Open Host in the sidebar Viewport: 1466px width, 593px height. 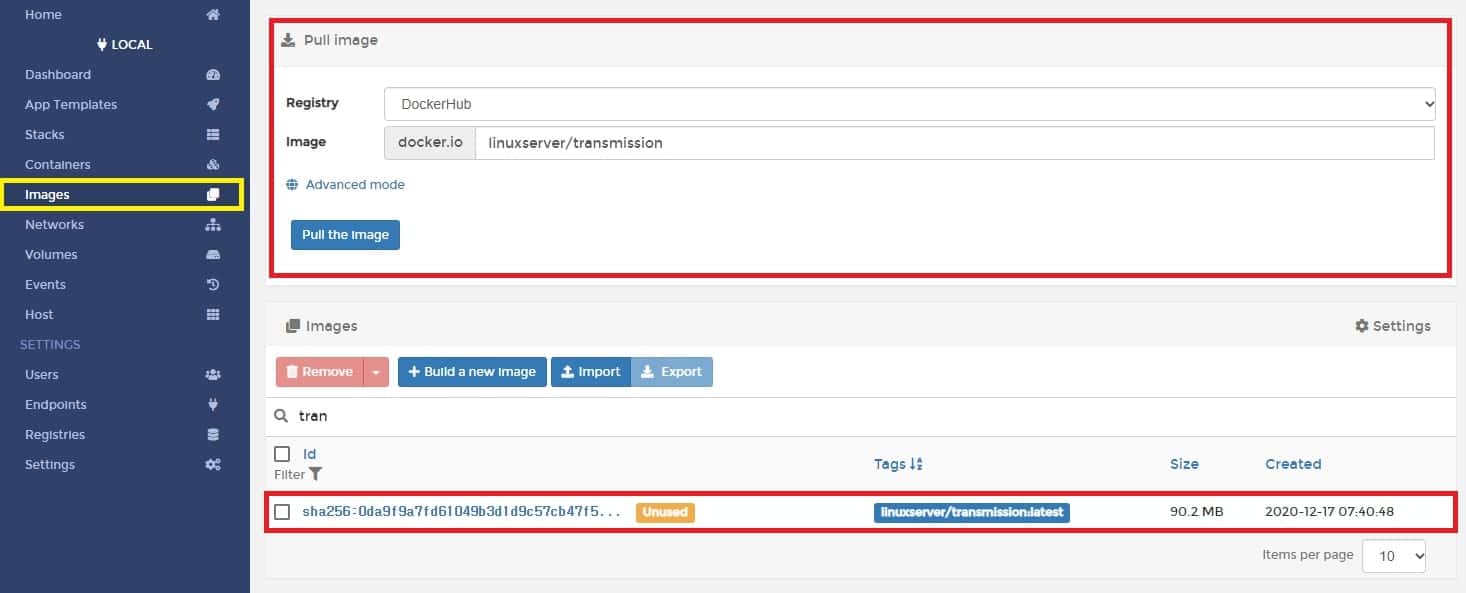pyautogui.click(x=39, y=315)
